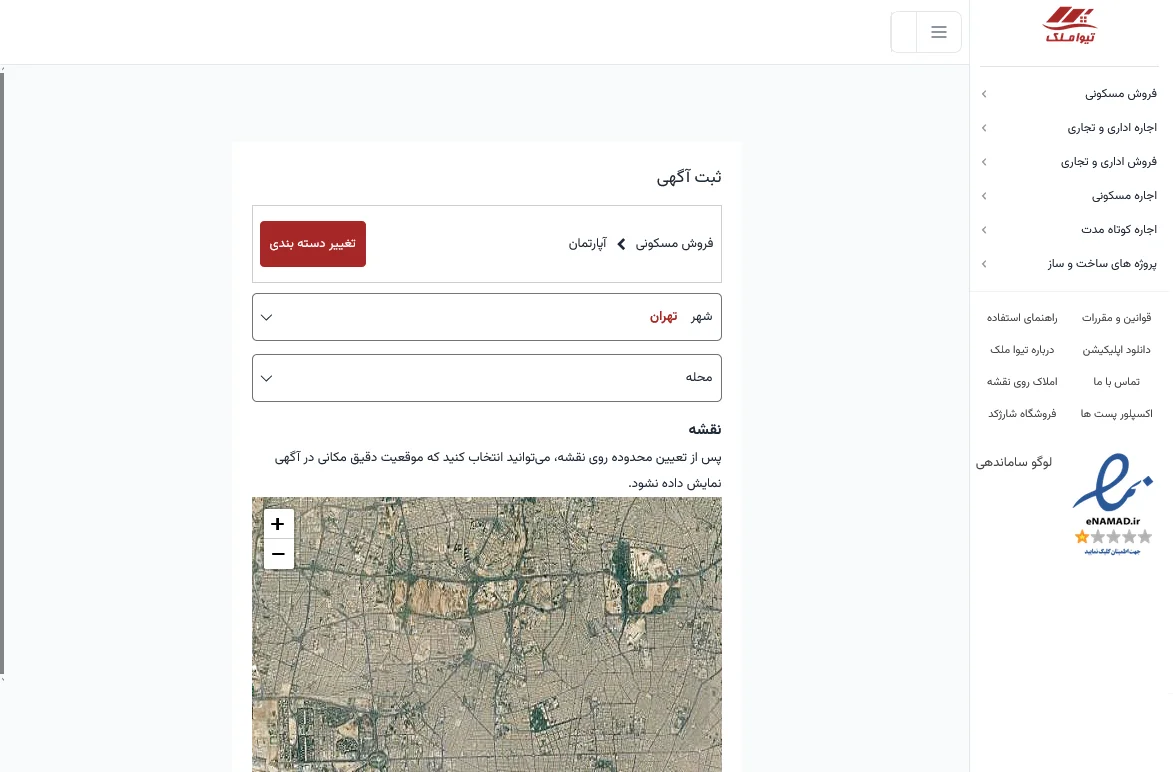The width and height of the screenshot is (1173, 772).
Task: Open فروشگاه شارژکد link
Action: pyautogui.click(x=1022, y=414)
